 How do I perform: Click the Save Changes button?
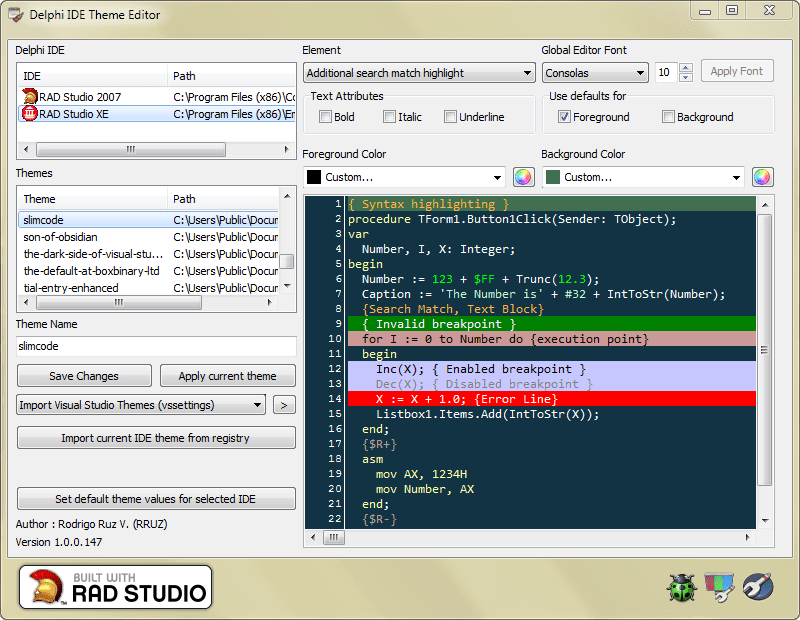(x=84, y=376)
